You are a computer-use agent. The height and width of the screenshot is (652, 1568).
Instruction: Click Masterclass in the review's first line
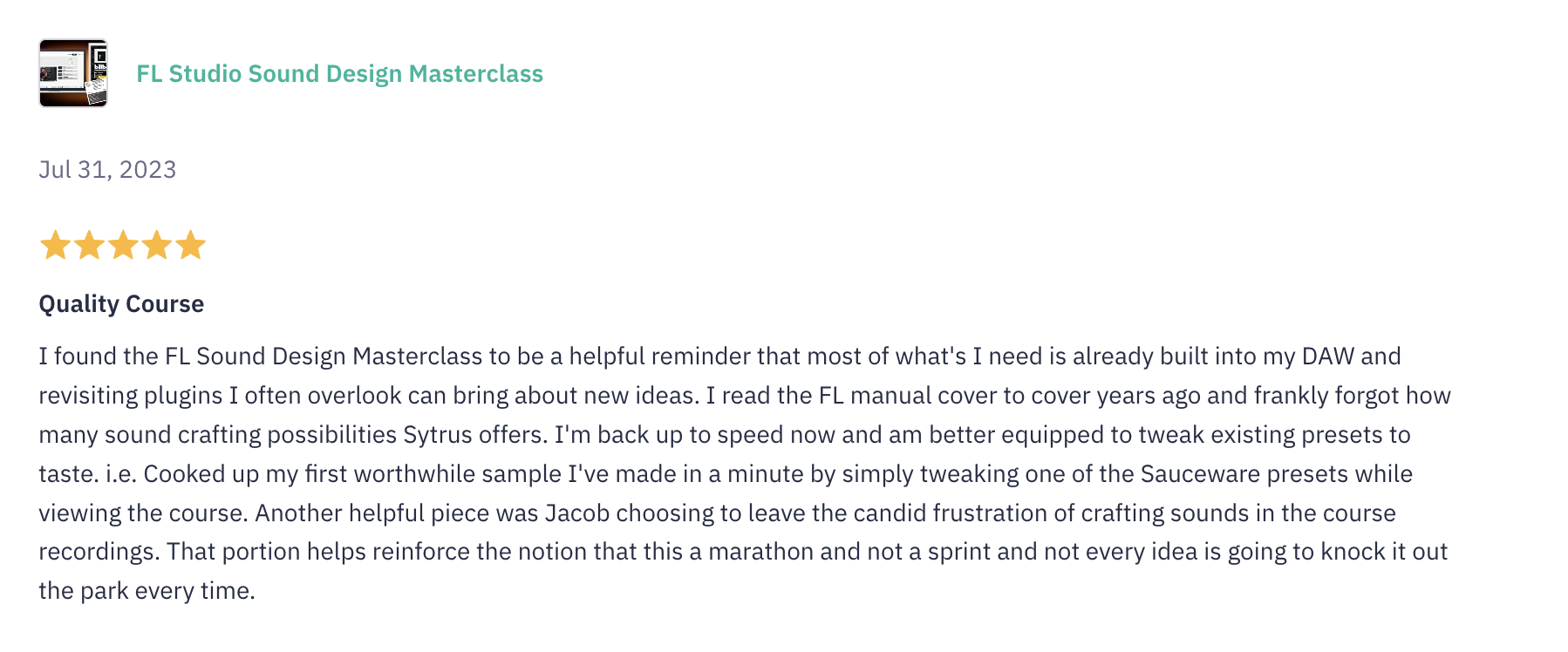point(417,357)
